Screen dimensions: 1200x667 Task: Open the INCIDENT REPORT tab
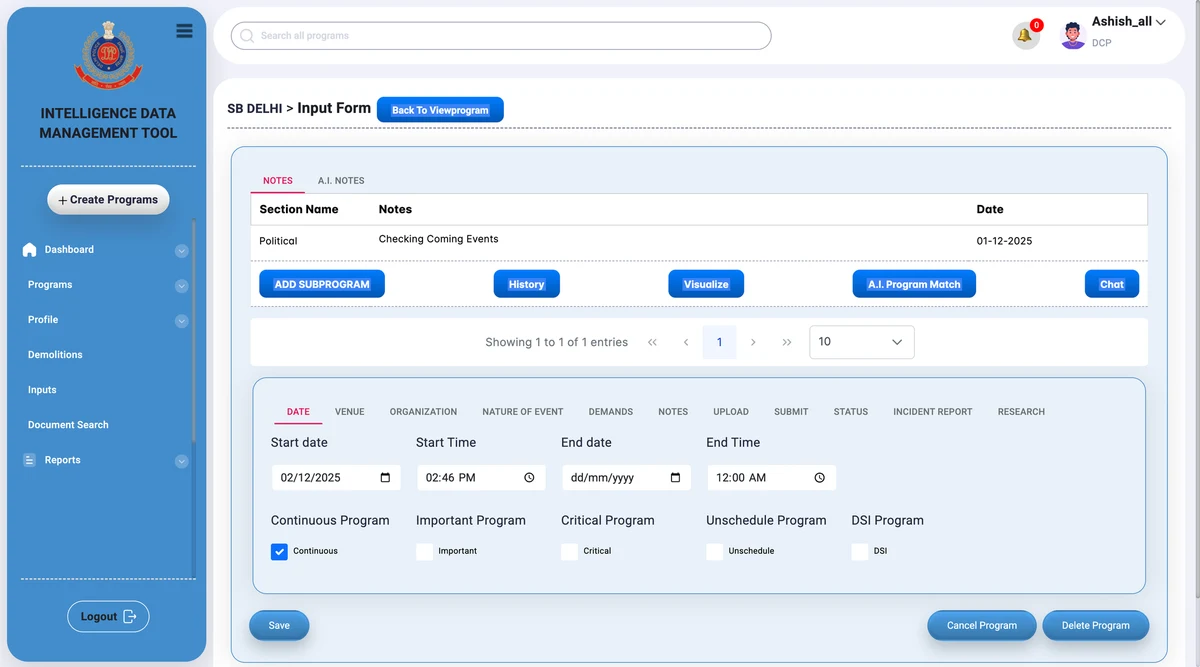point(933,412)
